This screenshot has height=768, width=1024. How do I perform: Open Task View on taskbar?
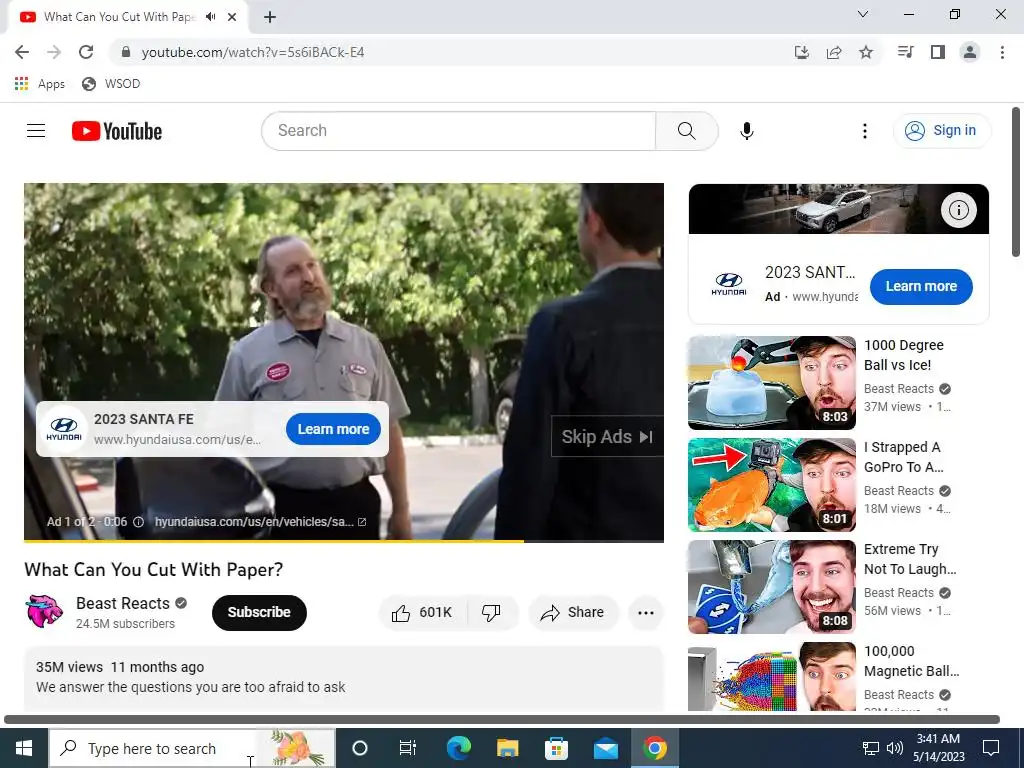[408, 748]
